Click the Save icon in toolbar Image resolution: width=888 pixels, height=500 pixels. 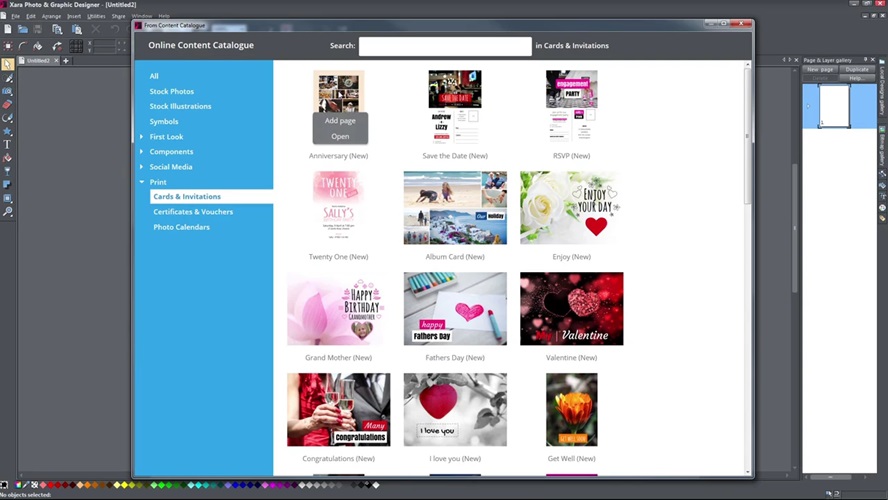tap(39, 30)
